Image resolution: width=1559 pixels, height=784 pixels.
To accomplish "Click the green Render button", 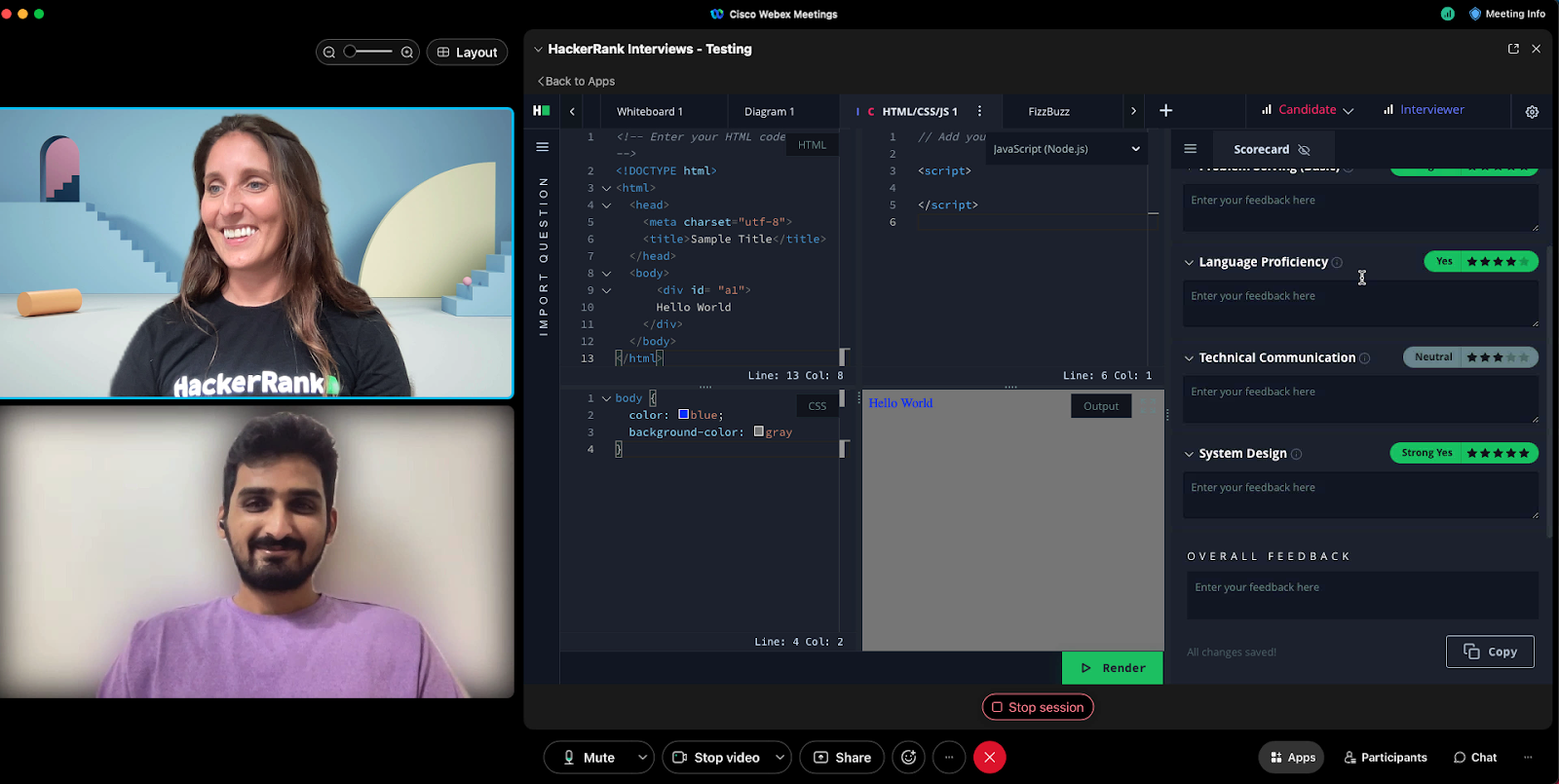I will coord(1112,668).
